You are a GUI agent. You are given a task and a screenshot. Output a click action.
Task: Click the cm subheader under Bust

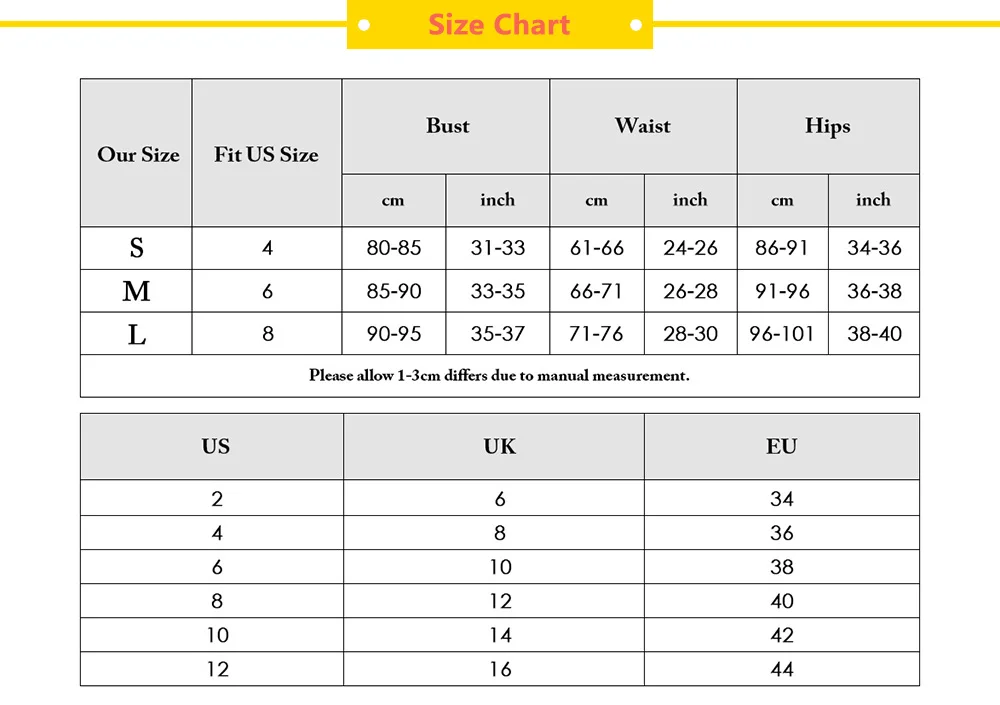click(x=393, y=200)
